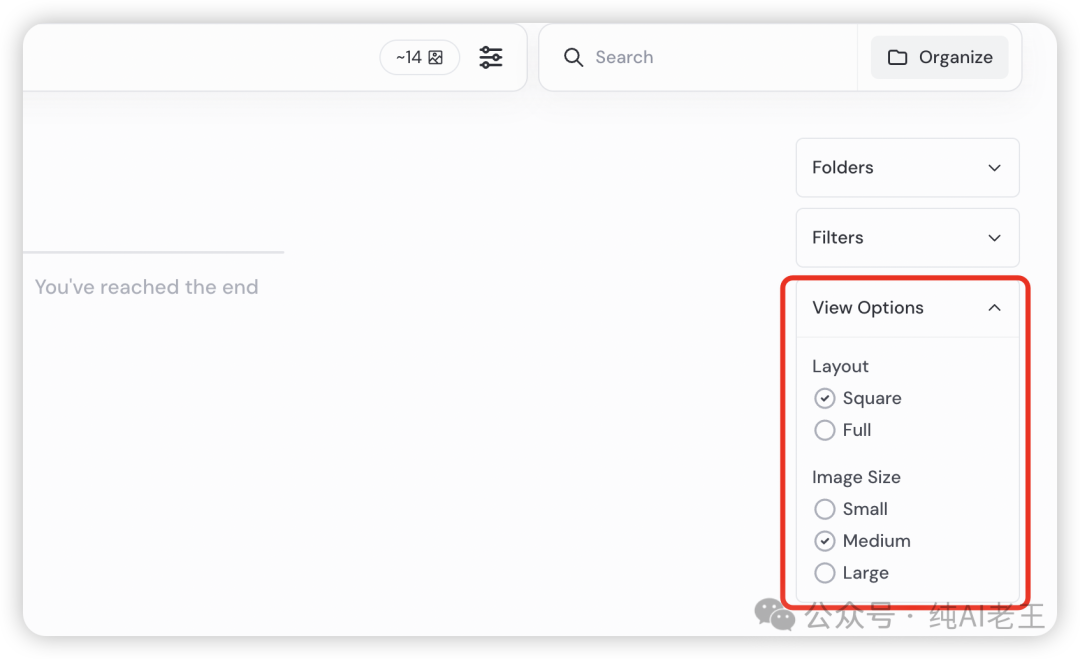
Task: Select the Square layout radio button
Action: [x=825, y=399]
